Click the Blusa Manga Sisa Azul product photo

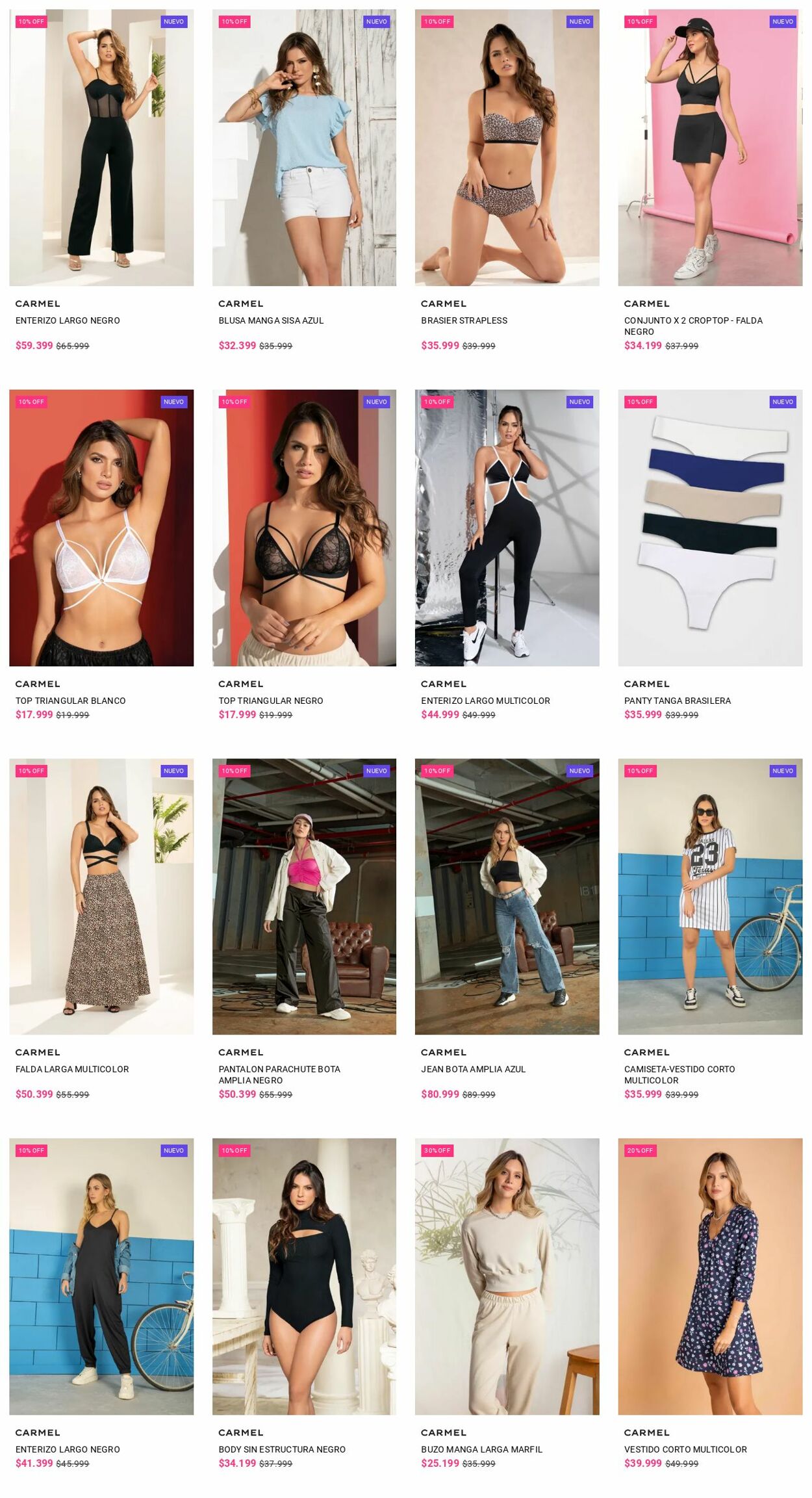[x=304, y=148]
